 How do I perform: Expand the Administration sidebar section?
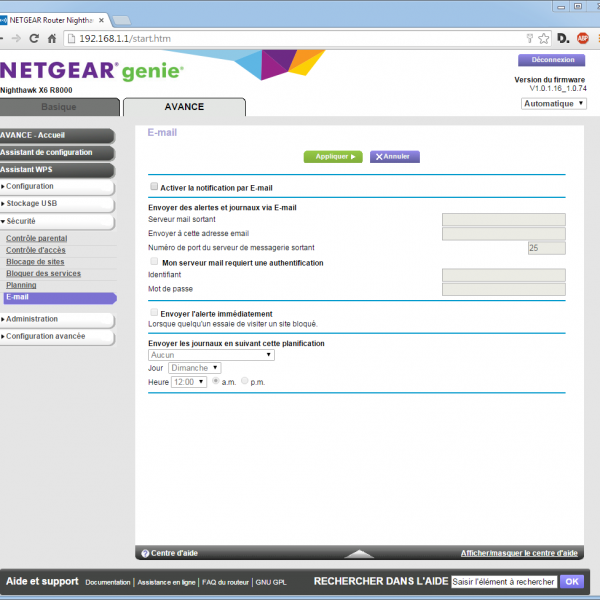32,319
